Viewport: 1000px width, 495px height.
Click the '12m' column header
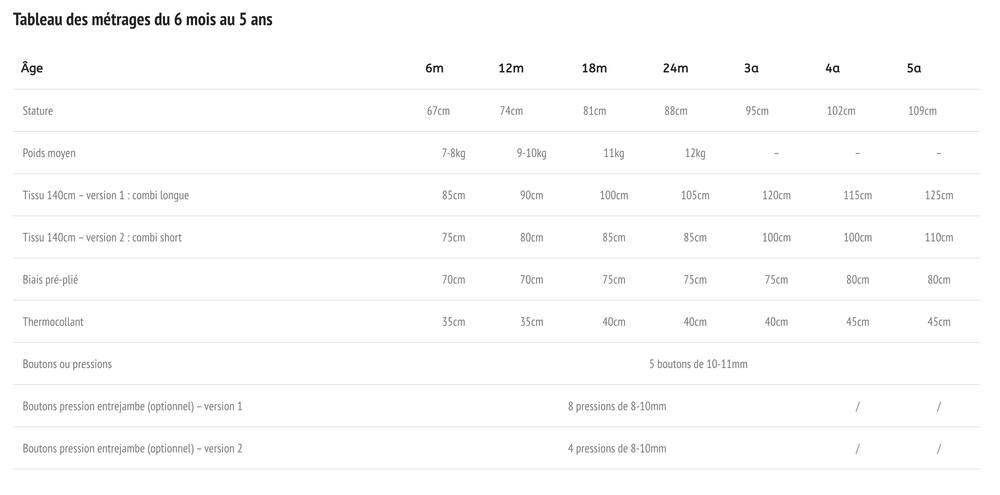pyautogui.click(x=511, y=68)
